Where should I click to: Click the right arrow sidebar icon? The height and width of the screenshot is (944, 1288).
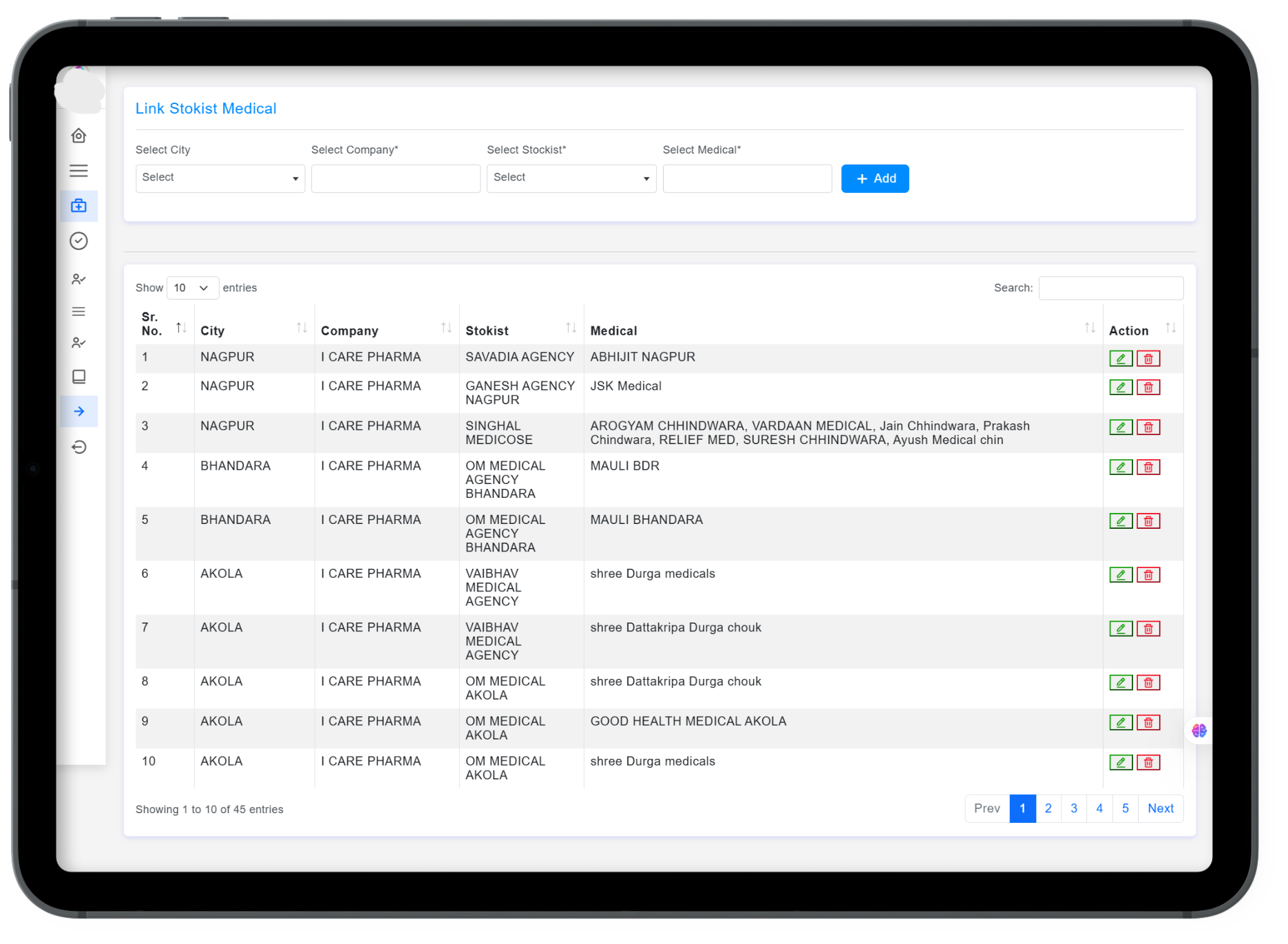[x=78, y=412]
